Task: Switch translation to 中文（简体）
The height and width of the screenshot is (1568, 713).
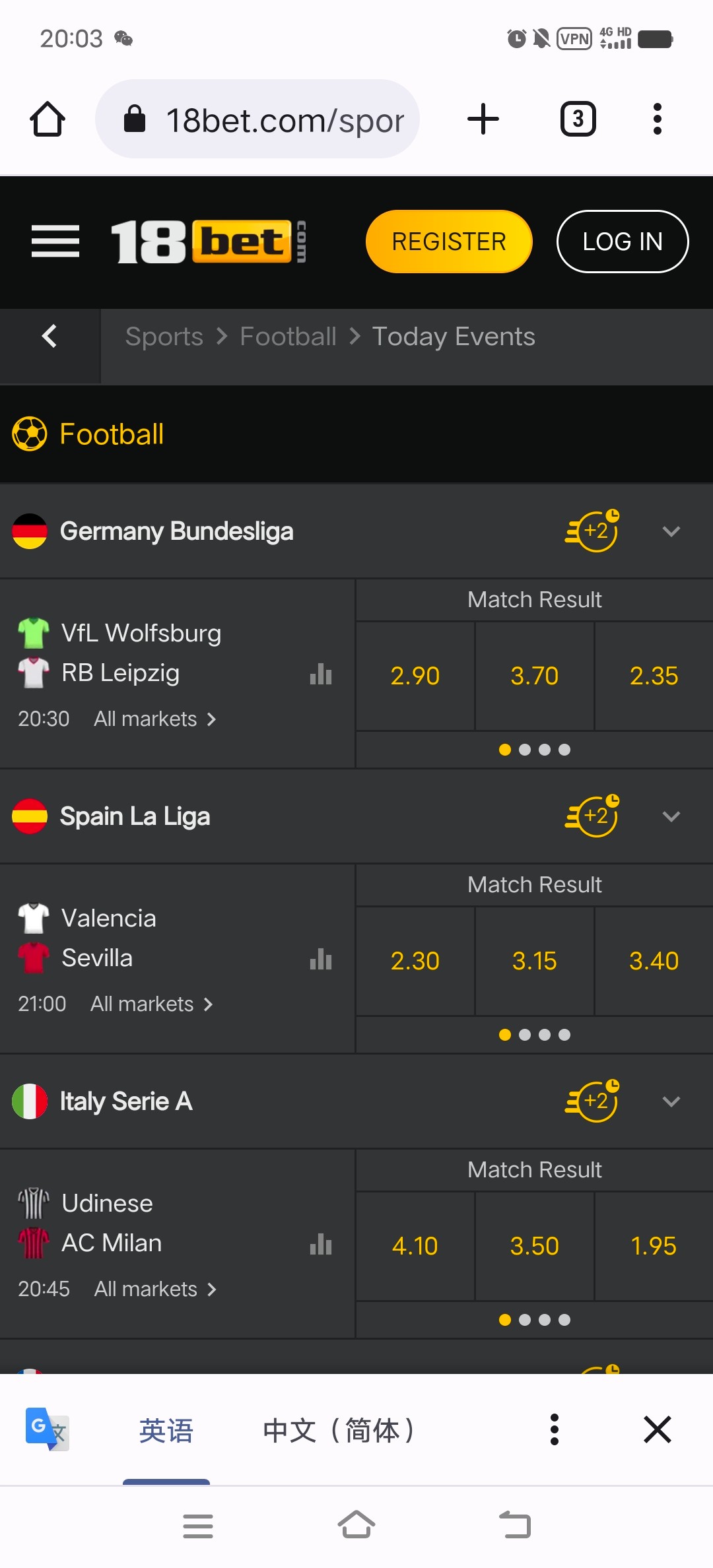Action: [x=339, y=1430]
